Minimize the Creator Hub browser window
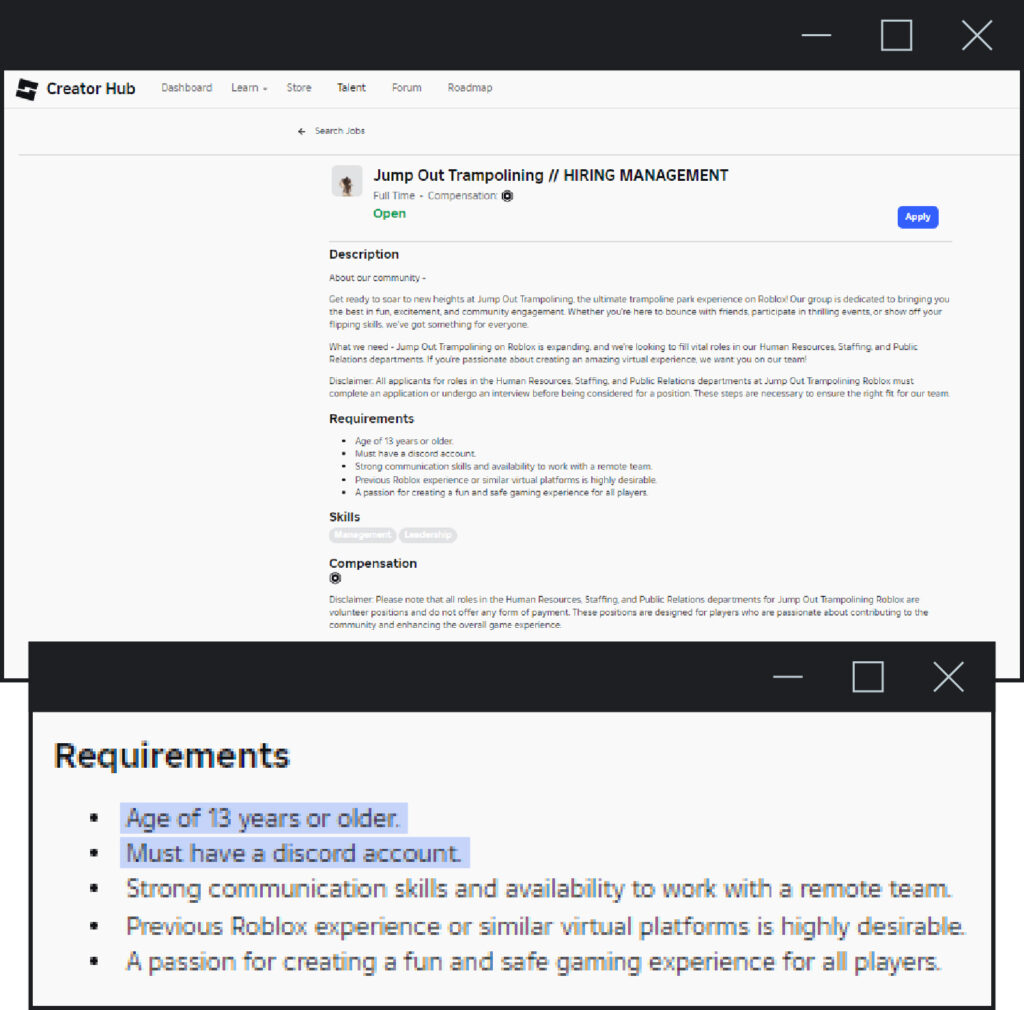Viewport: 1024px width, 1010px height. click(x=816, y=36)
